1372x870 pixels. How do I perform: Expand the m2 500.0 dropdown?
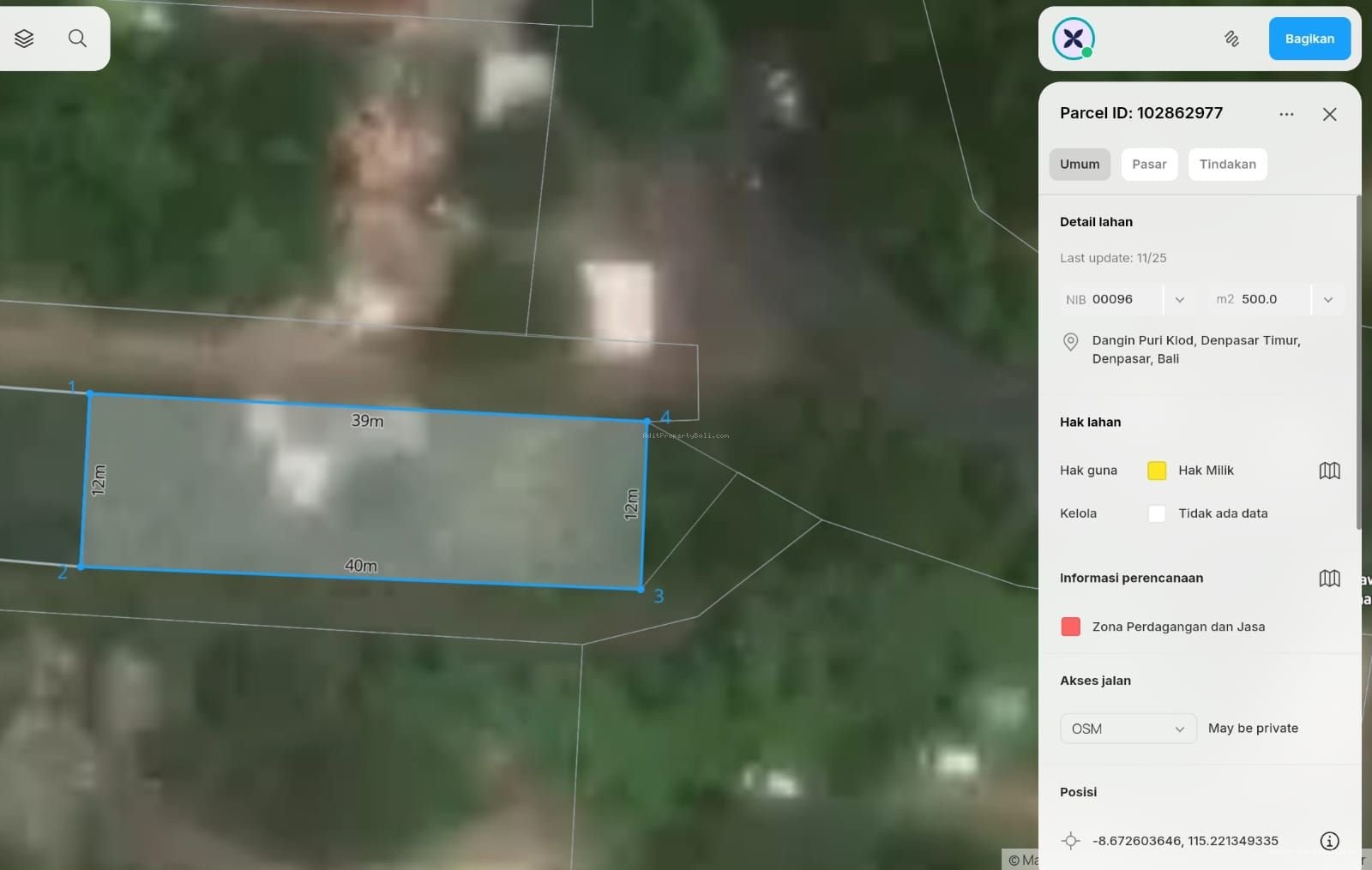point(1327,300)
